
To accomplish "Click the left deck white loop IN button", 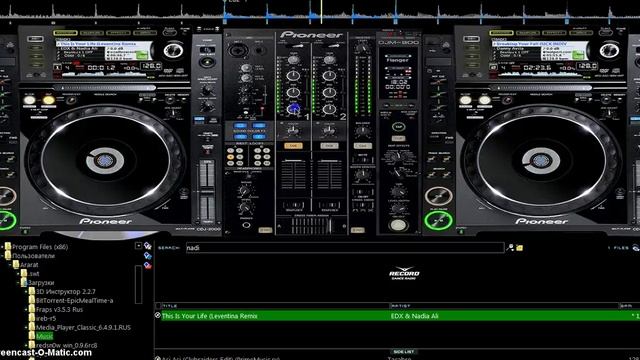I will click(x=29, y=100).
